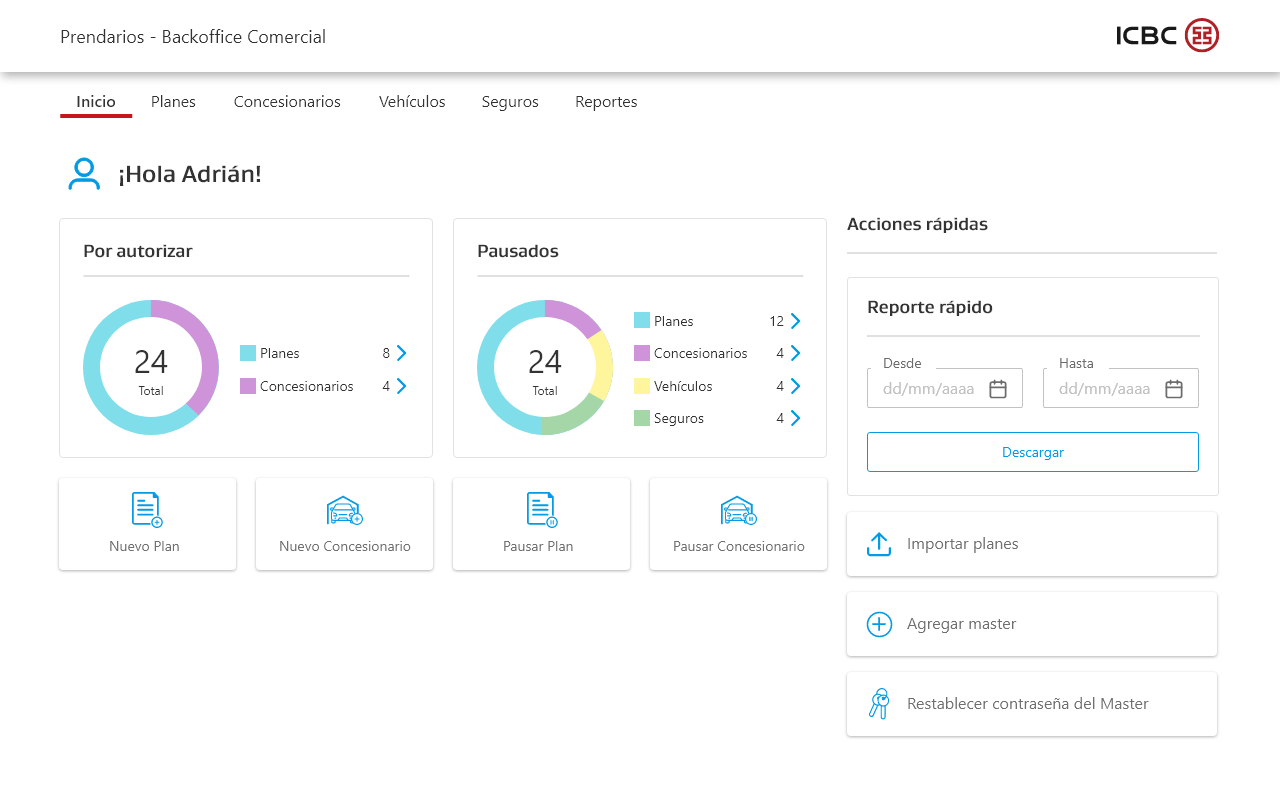
Task: Open the Nuevo Concesionario garage icon
Action: [x=345, y=510]
